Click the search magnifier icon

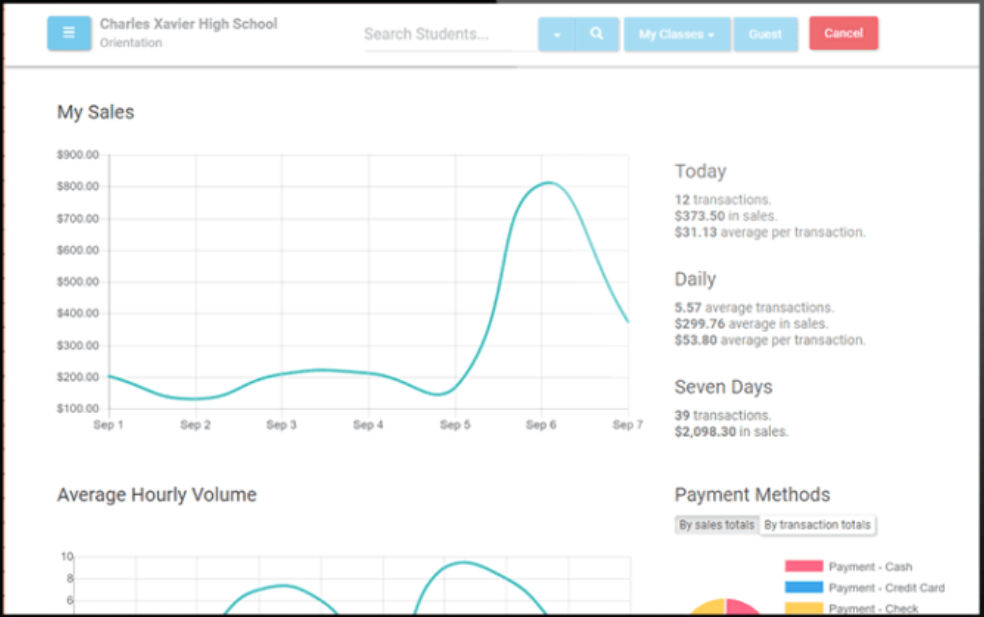(x=597, y=33)
